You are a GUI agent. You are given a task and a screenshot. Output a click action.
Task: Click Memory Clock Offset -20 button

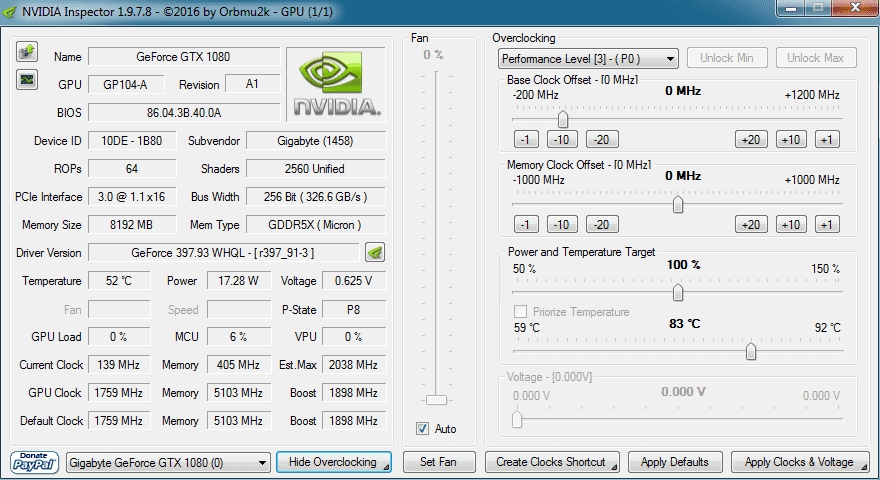602,225
